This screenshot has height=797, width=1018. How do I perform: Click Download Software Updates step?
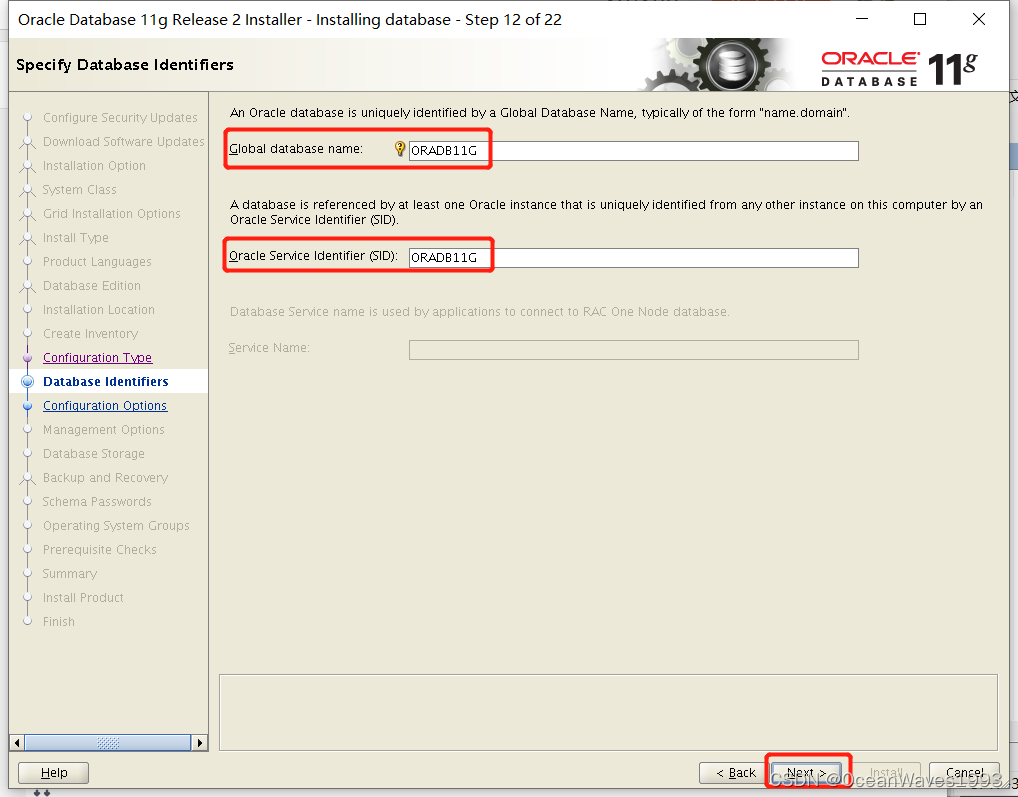click(x=123, y=141)
